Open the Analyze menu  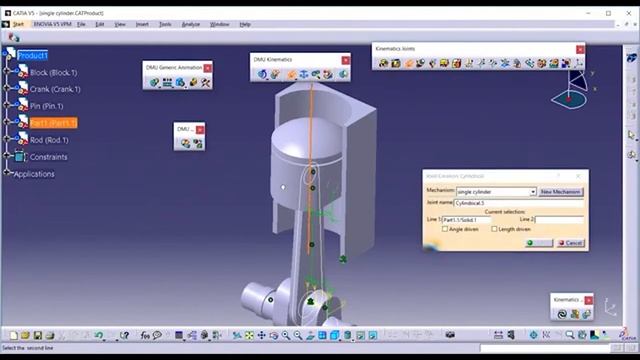[191, 24]
